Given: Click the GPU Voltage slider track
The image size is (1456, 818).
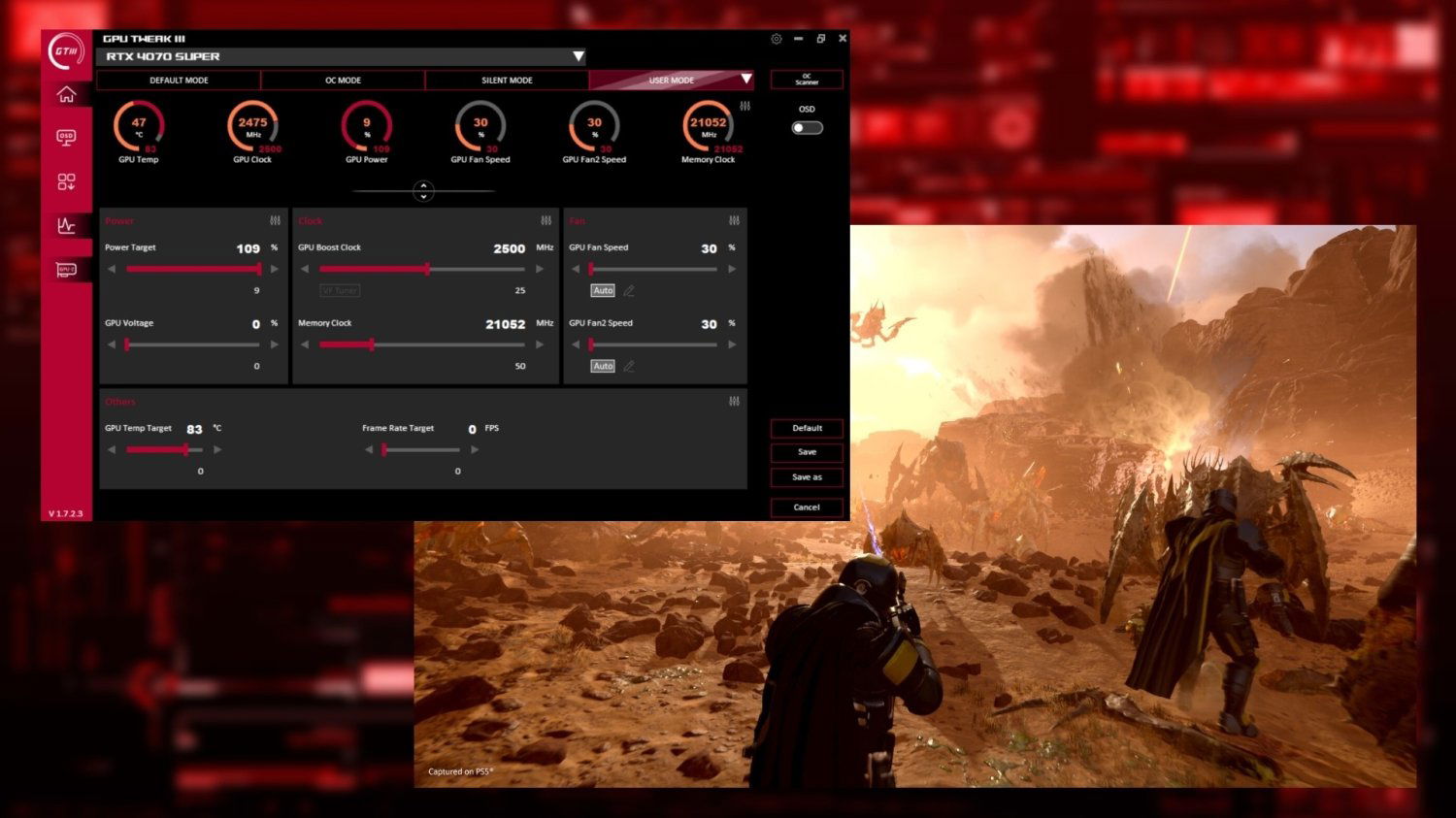Looking at the screenshot, I should [x=193, y=344].
